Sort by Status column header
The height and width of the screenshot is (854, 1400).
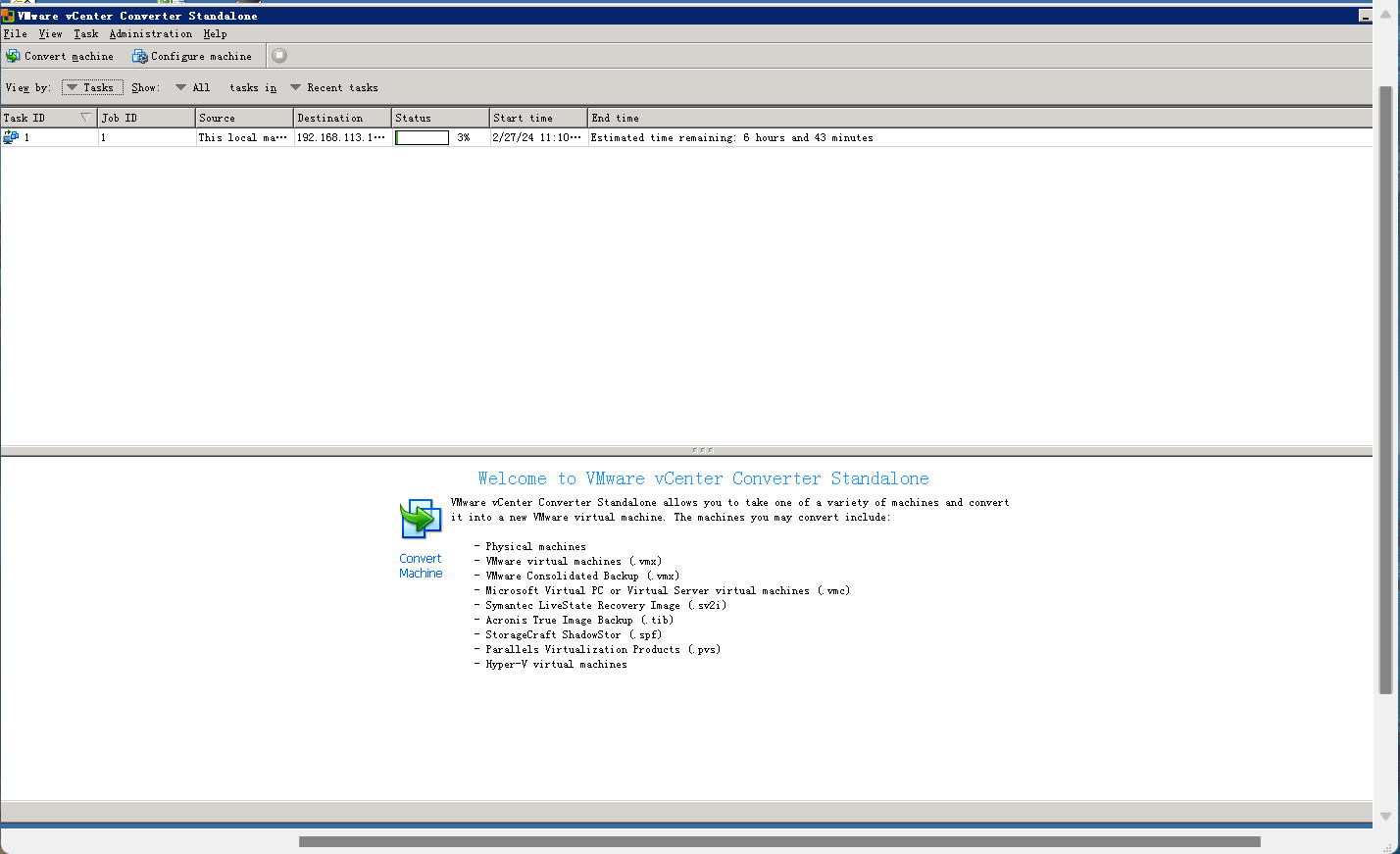click(x=441, y=118)
